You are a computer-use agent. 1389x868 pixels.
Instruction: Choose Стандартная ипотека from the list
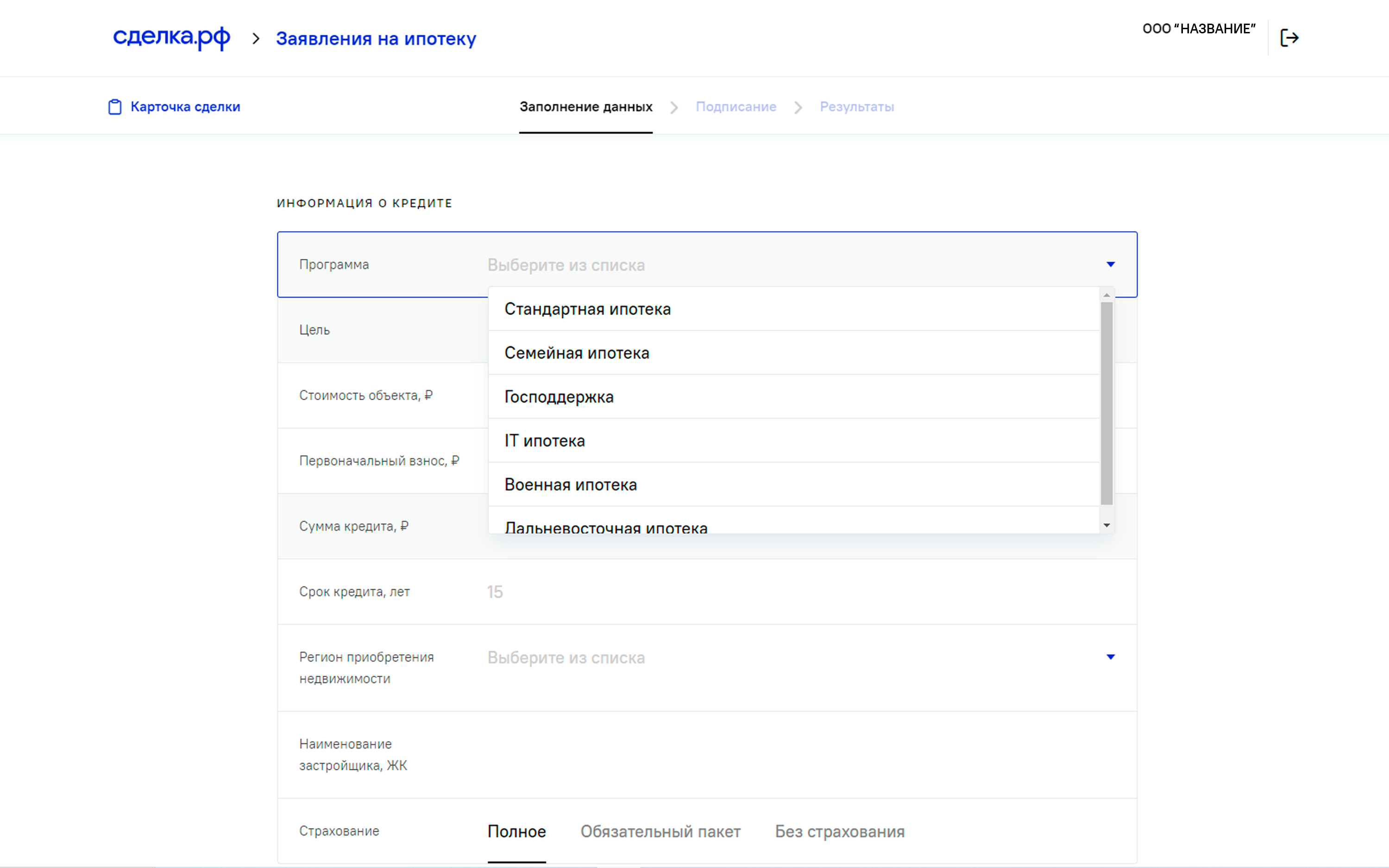point(794,309)
